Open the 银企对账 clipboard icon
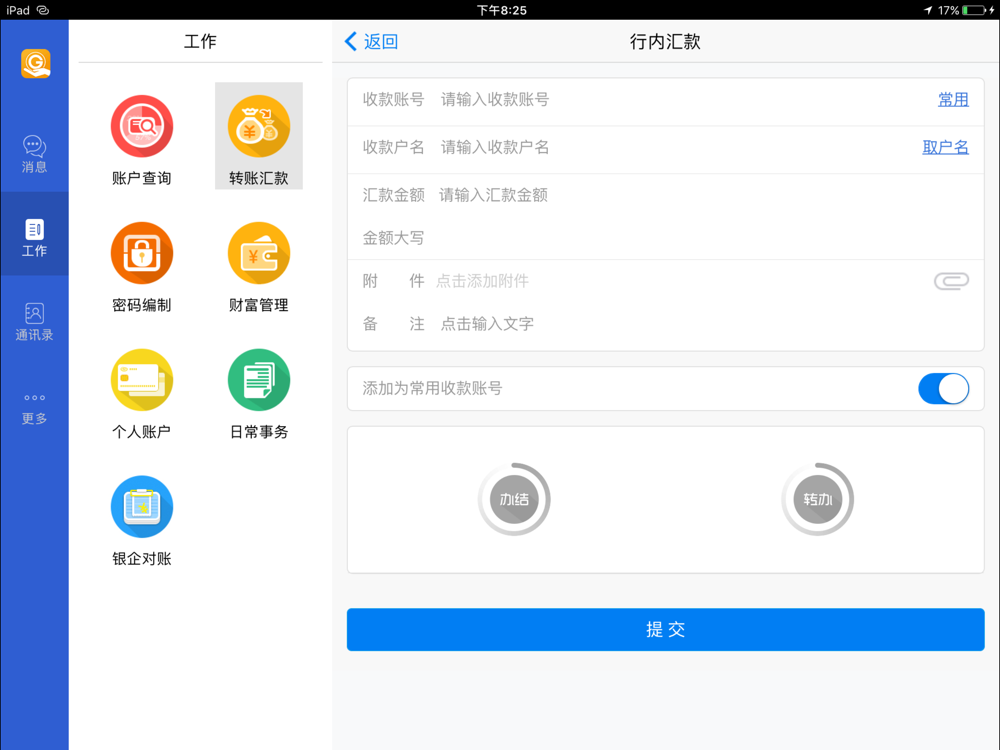 click(x=142, y=507)
